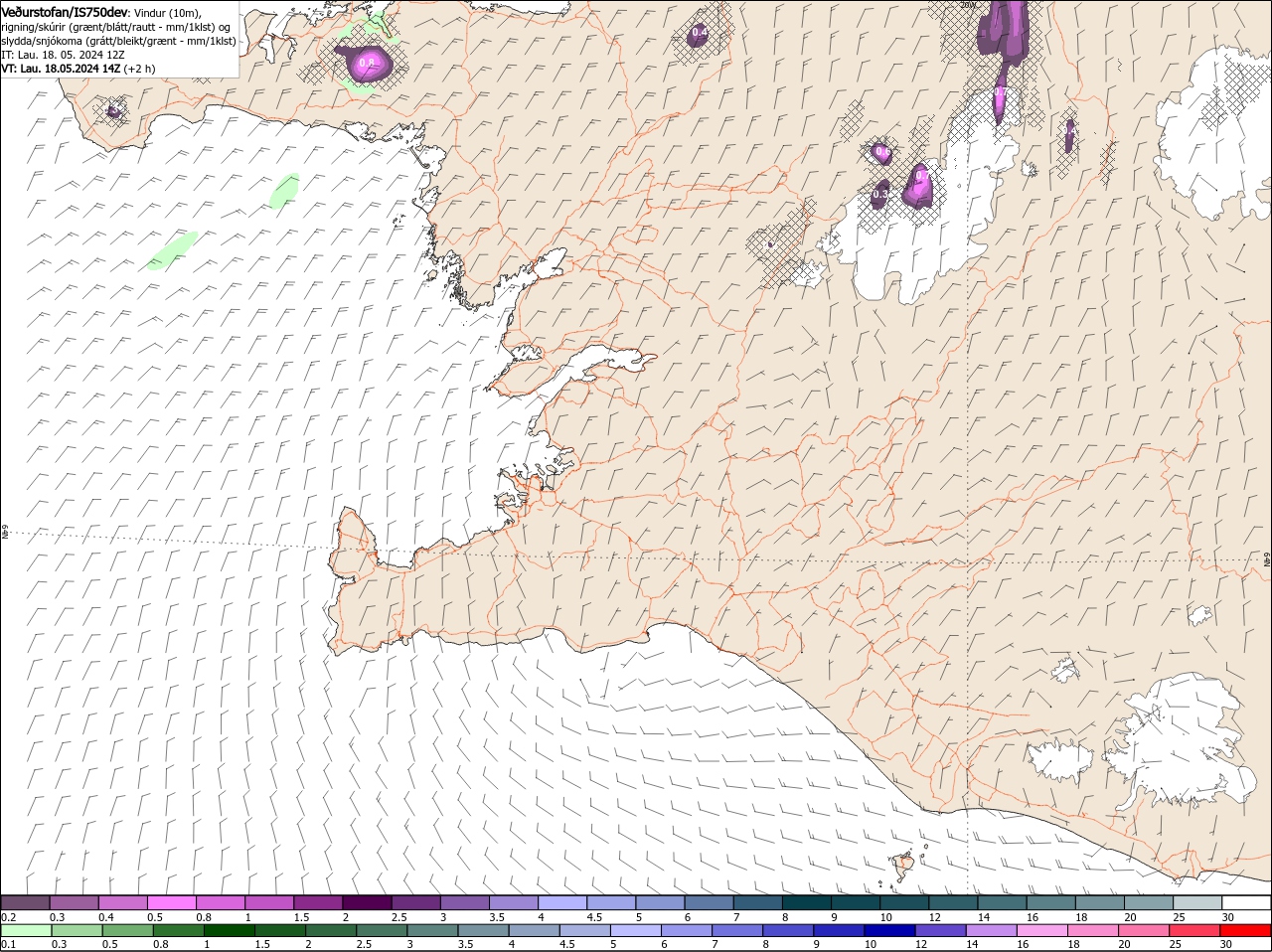Click the lower-row light blue swatch at 5
Viewport: 1272px width, 952px height.
click(x=635, y=930)
